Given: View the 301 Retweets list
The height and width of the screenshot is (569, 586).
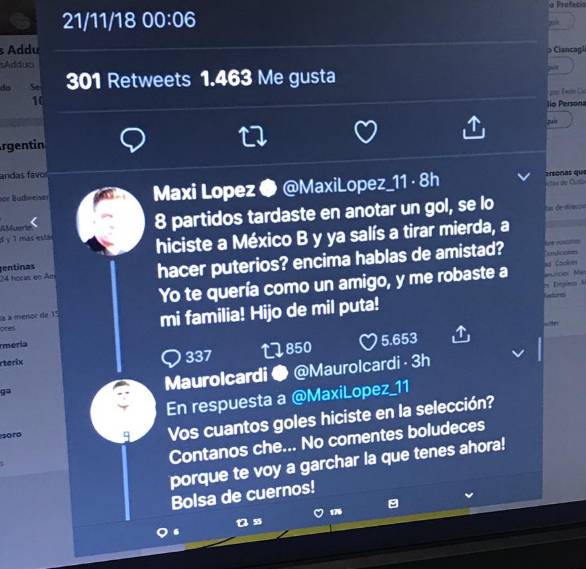Looking at the screenshot, I should click(128, 80).
